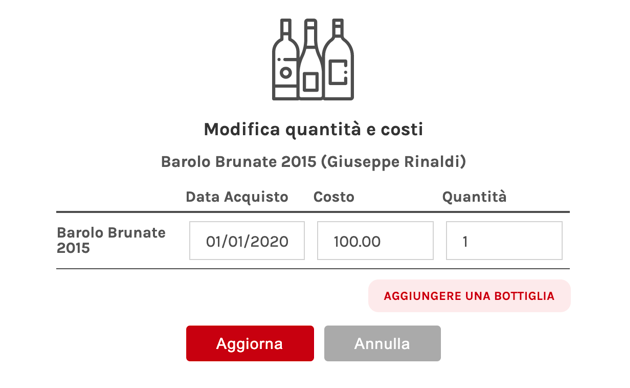Click the neck of the right bottle
Screen dimensions: 630x388
(x=338, y=28)
